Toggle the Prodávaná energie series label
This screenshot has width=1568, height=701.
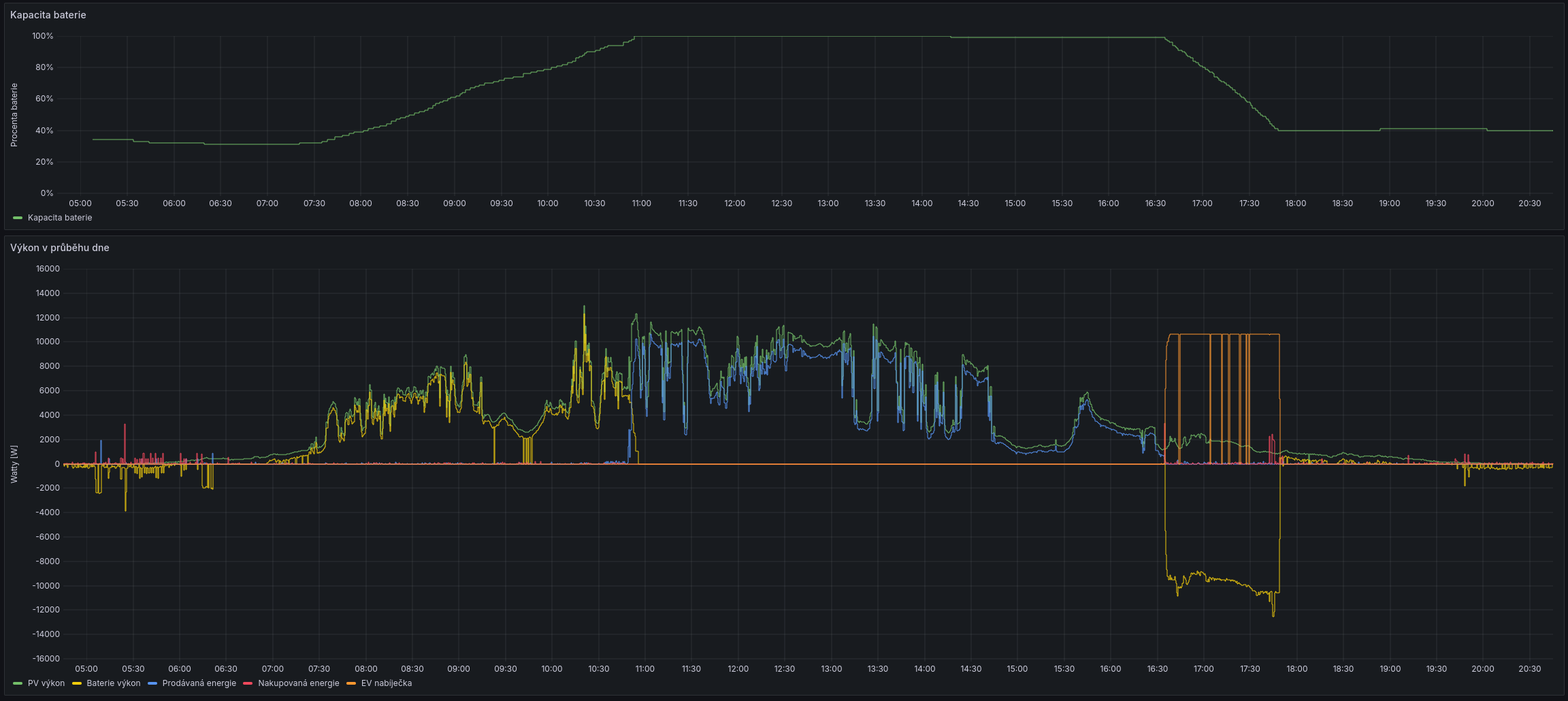[x=199, y=683]
